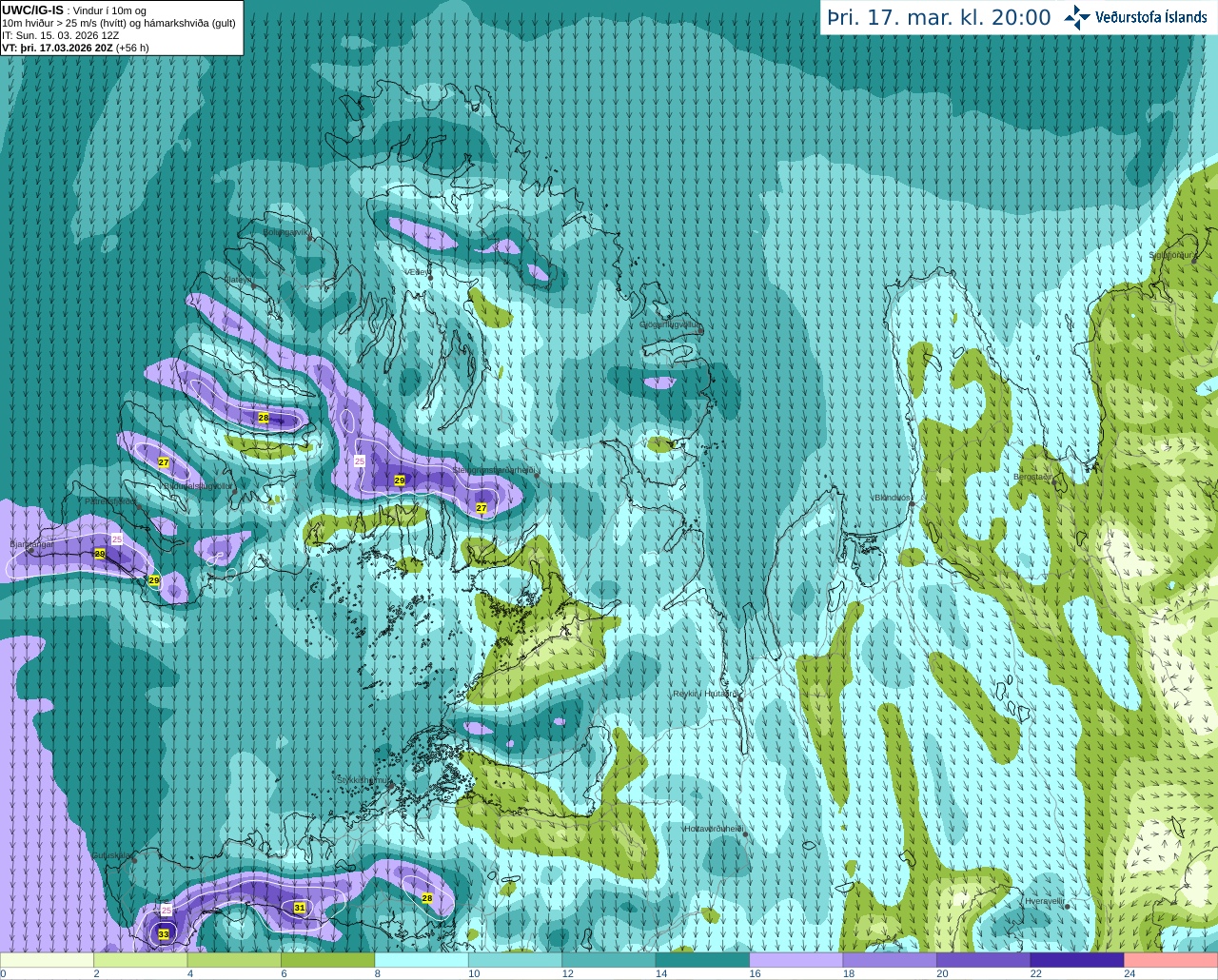Click the legend tick number 24
The image size is (1218, 980).
[x=1129, y=973]
